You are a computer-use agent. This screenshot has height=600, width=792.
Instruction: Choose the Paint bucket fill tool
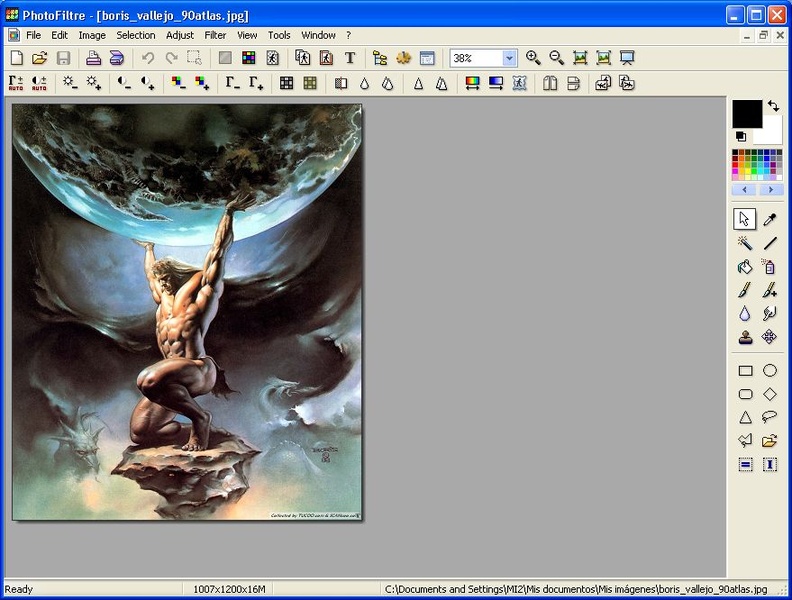coord(745,267)
